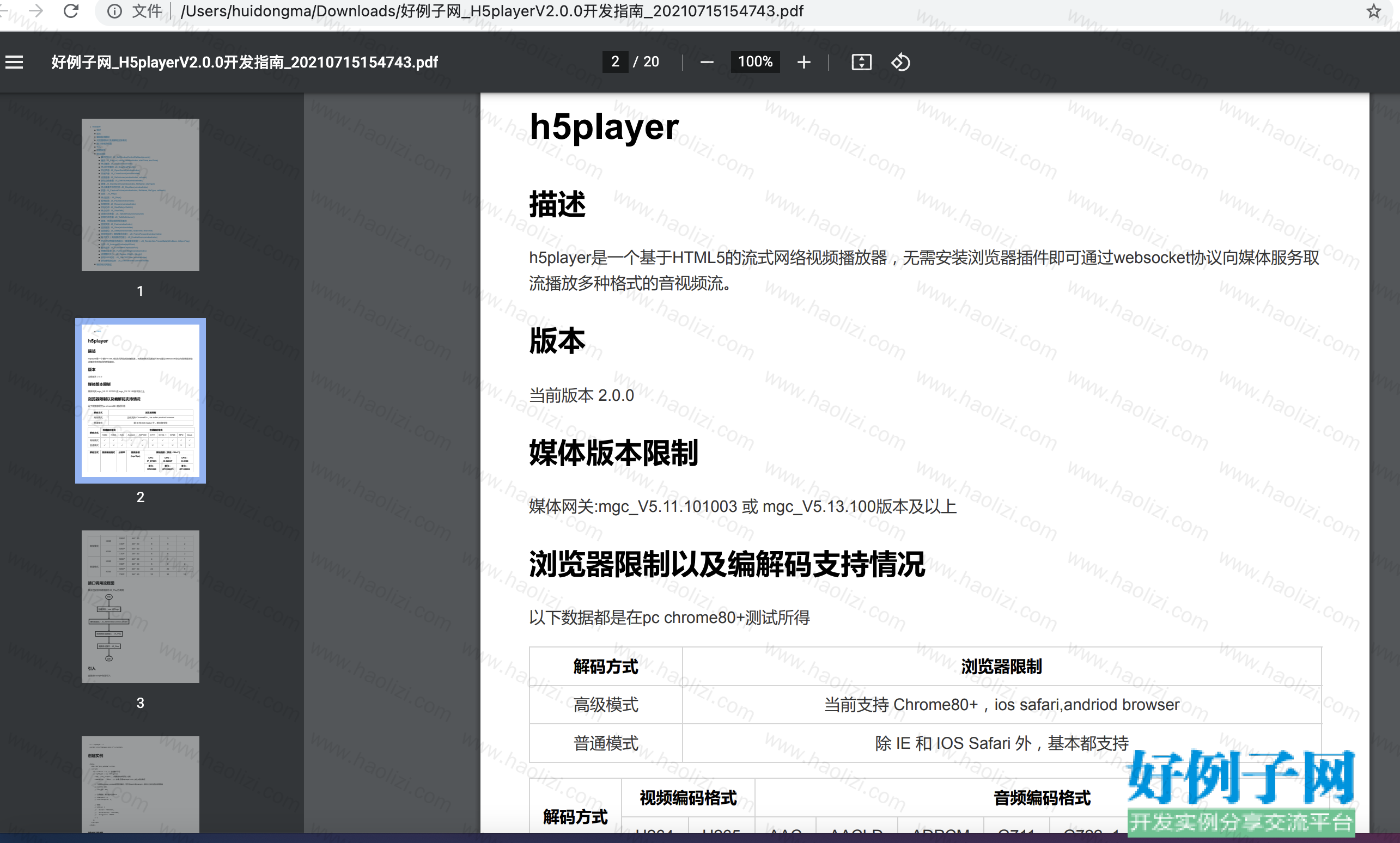Click the pc chrome80+ test note line
This screenshot has height=843, width=1400.
coord(669,618)
